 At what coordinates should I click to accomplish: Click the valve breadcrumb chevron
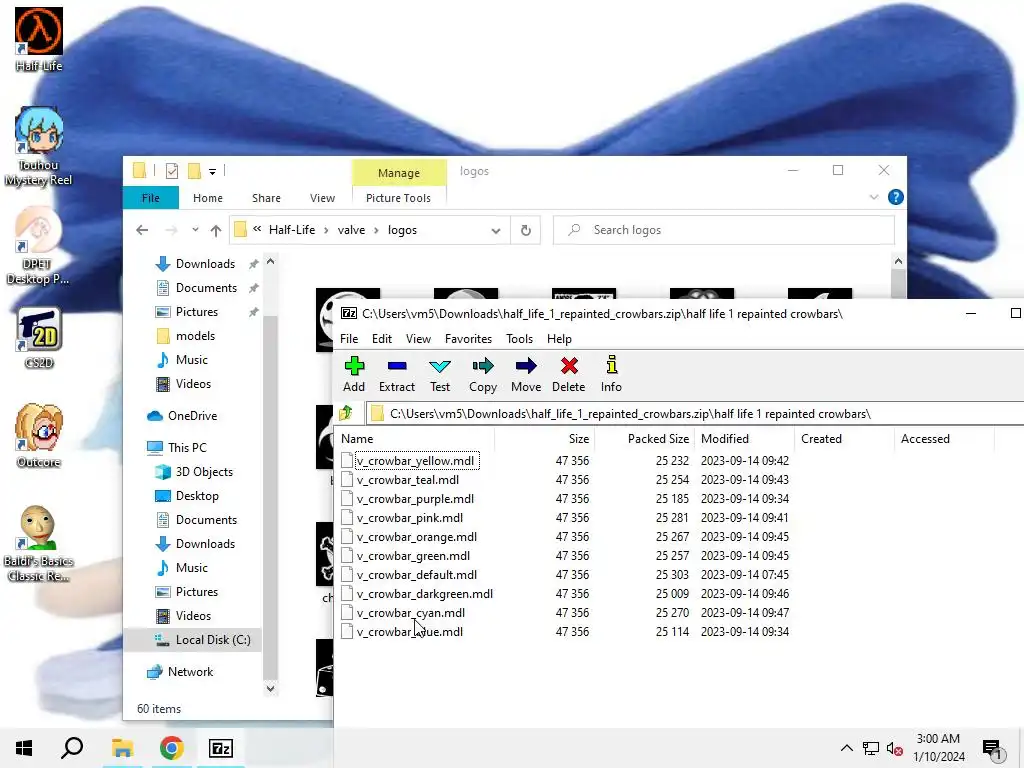click(376, 230)
